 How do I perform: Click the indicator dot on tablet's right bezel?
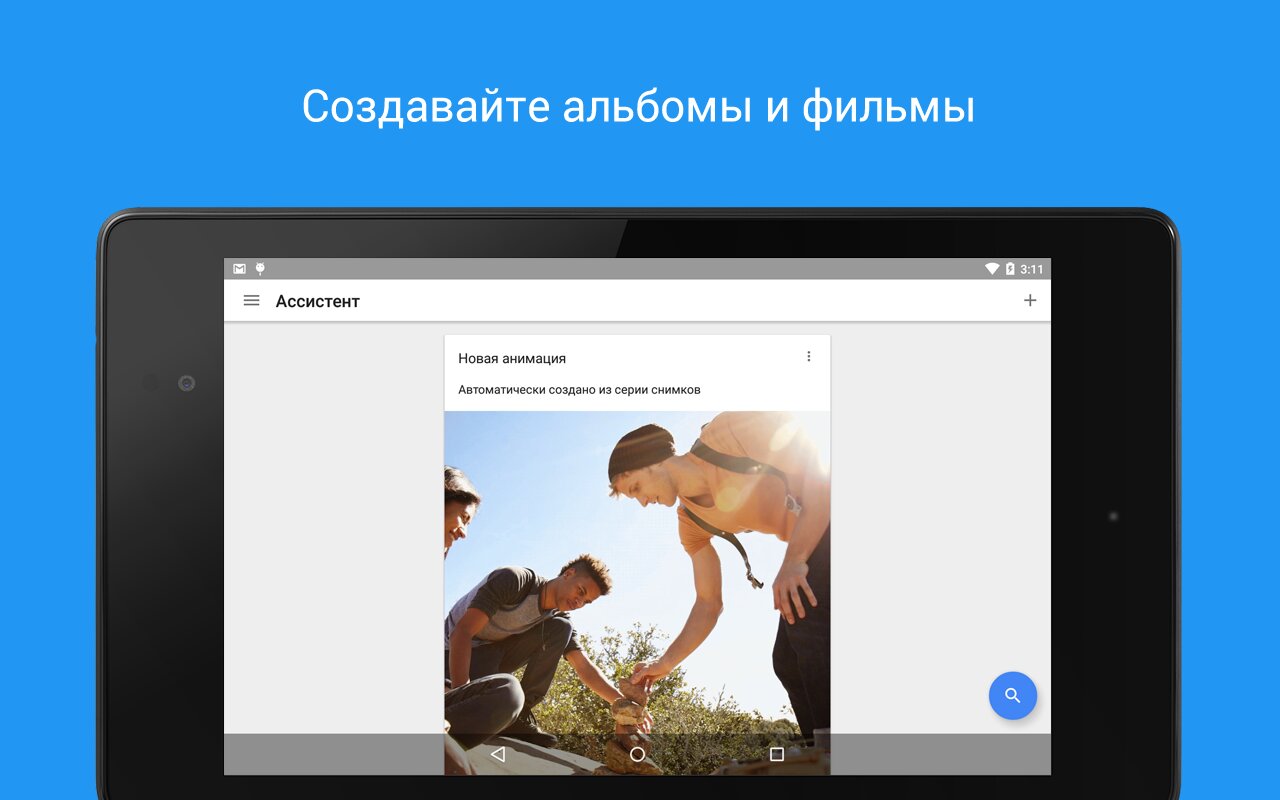pyautogui.click(x=1113, y=516)
